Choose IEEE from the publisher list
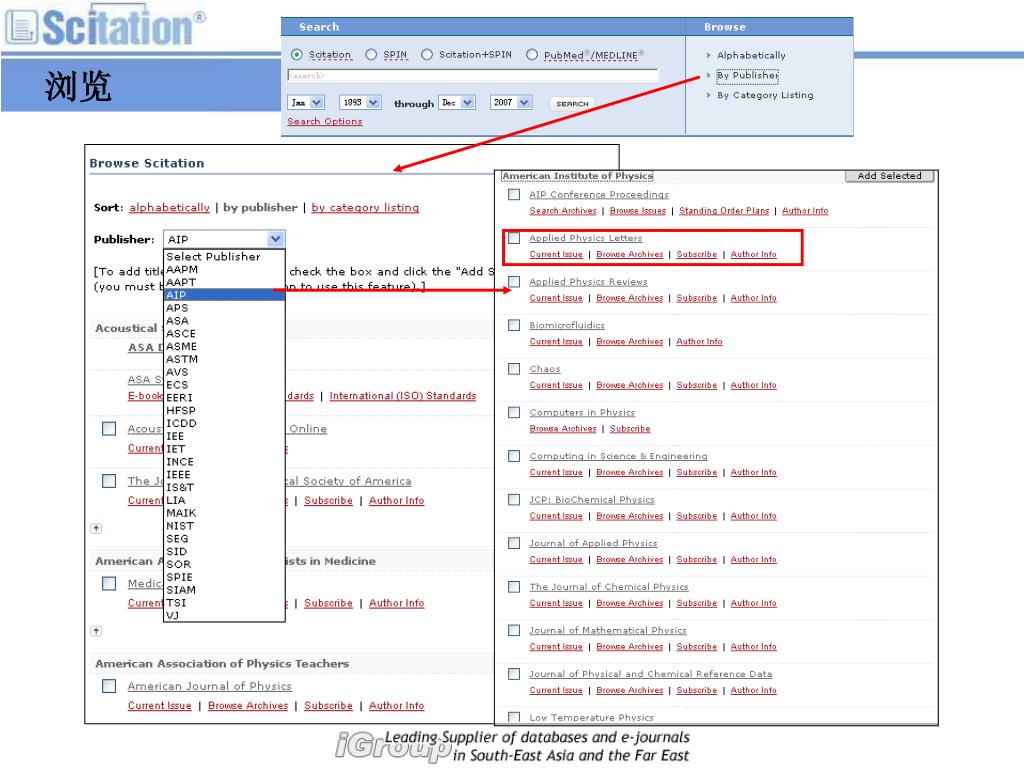The width and height of the screenshot is (1024, 768). pyautogui.click(x=225, y=474)
